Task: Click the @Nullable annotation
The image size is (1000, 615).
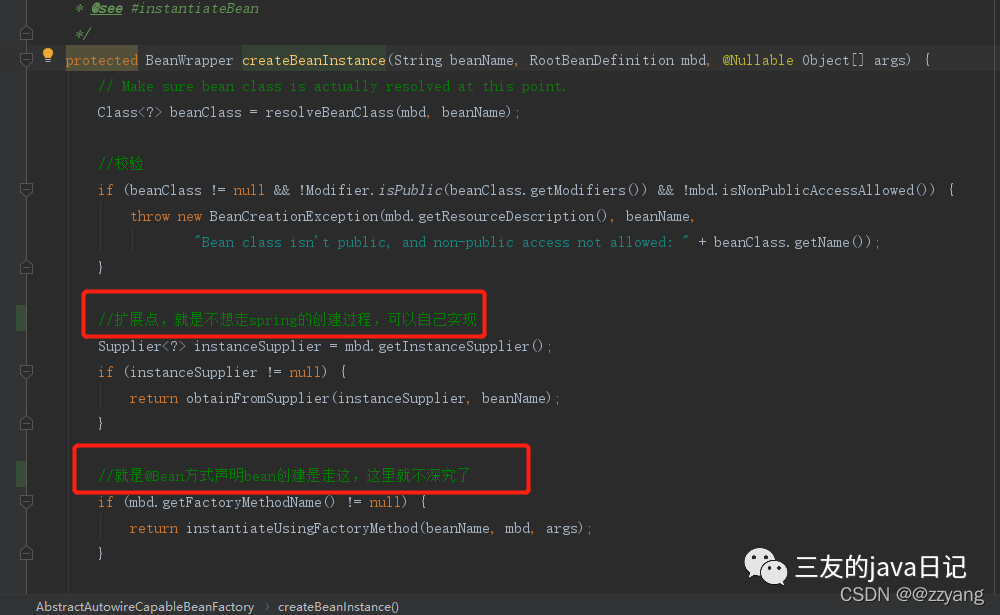Action: (758, 61)
